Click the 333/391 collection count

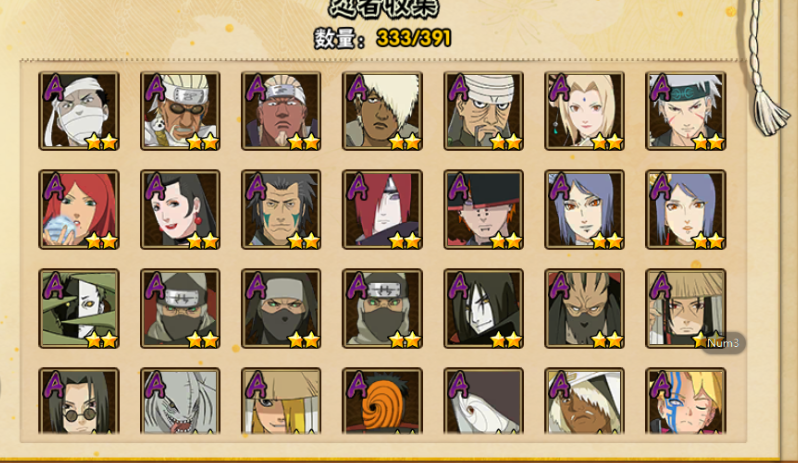coord(414,38)
